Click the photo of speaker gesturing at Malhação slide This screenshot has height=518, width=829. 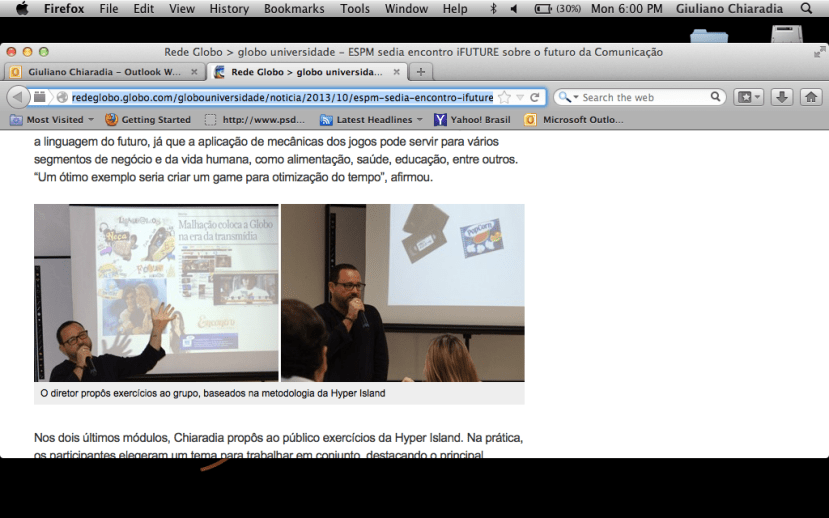(x=156, y=293)
